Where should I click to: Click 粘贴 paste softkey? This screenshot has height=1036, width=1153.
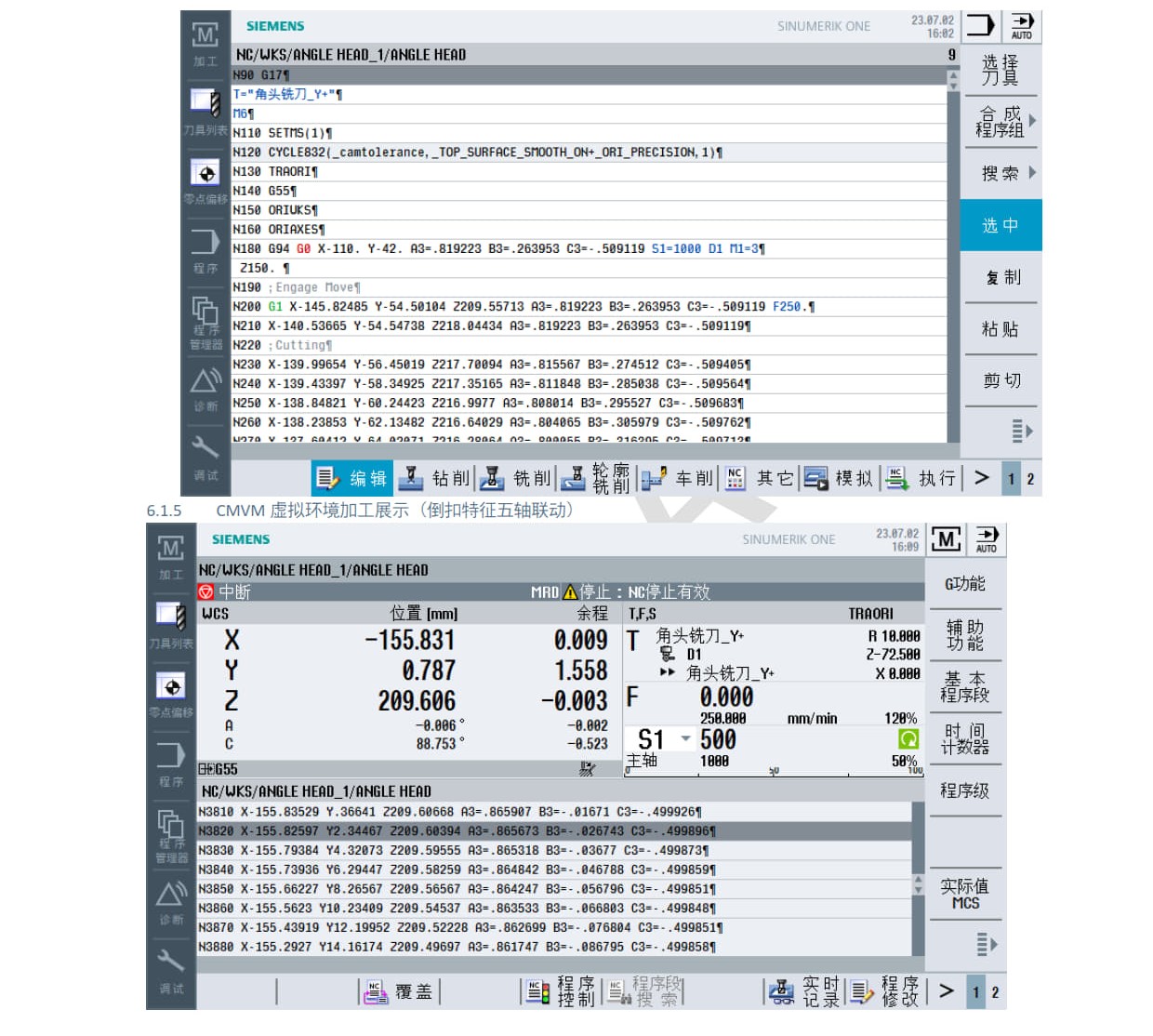[1000, 329]
